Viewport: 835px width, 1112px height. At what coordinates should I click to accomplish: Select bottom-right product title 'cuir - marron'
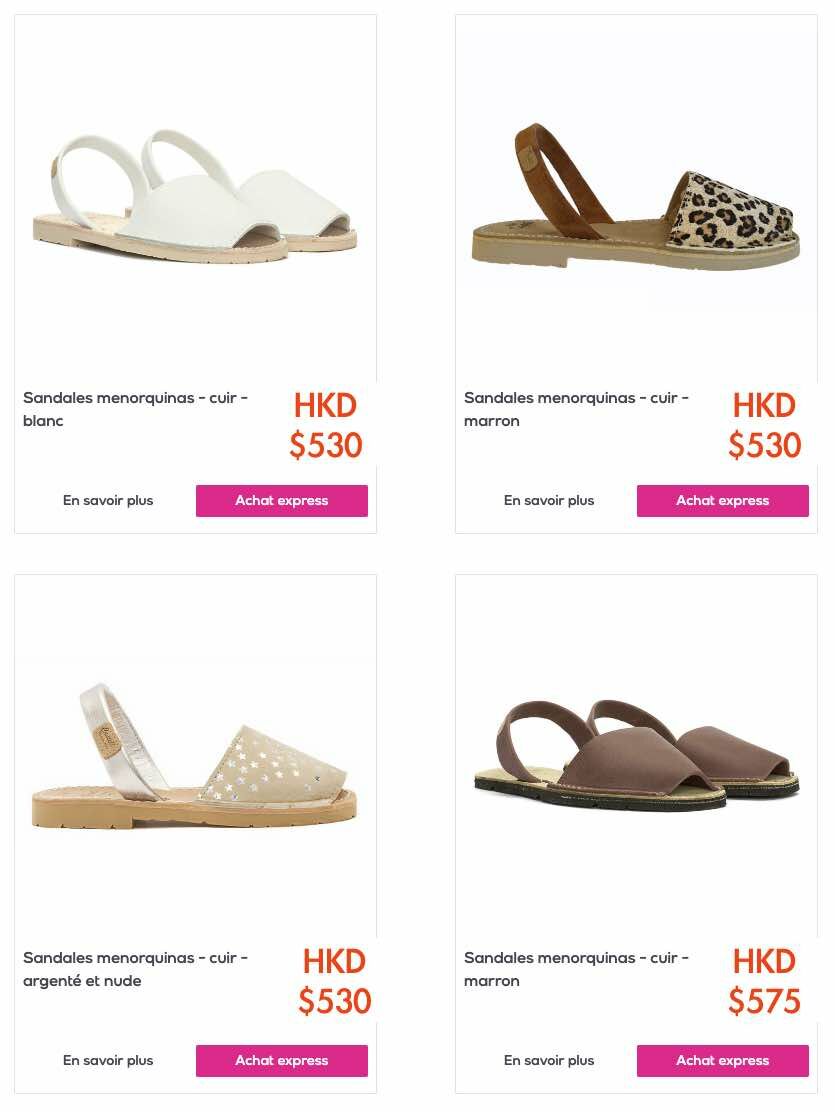point(576,969)
